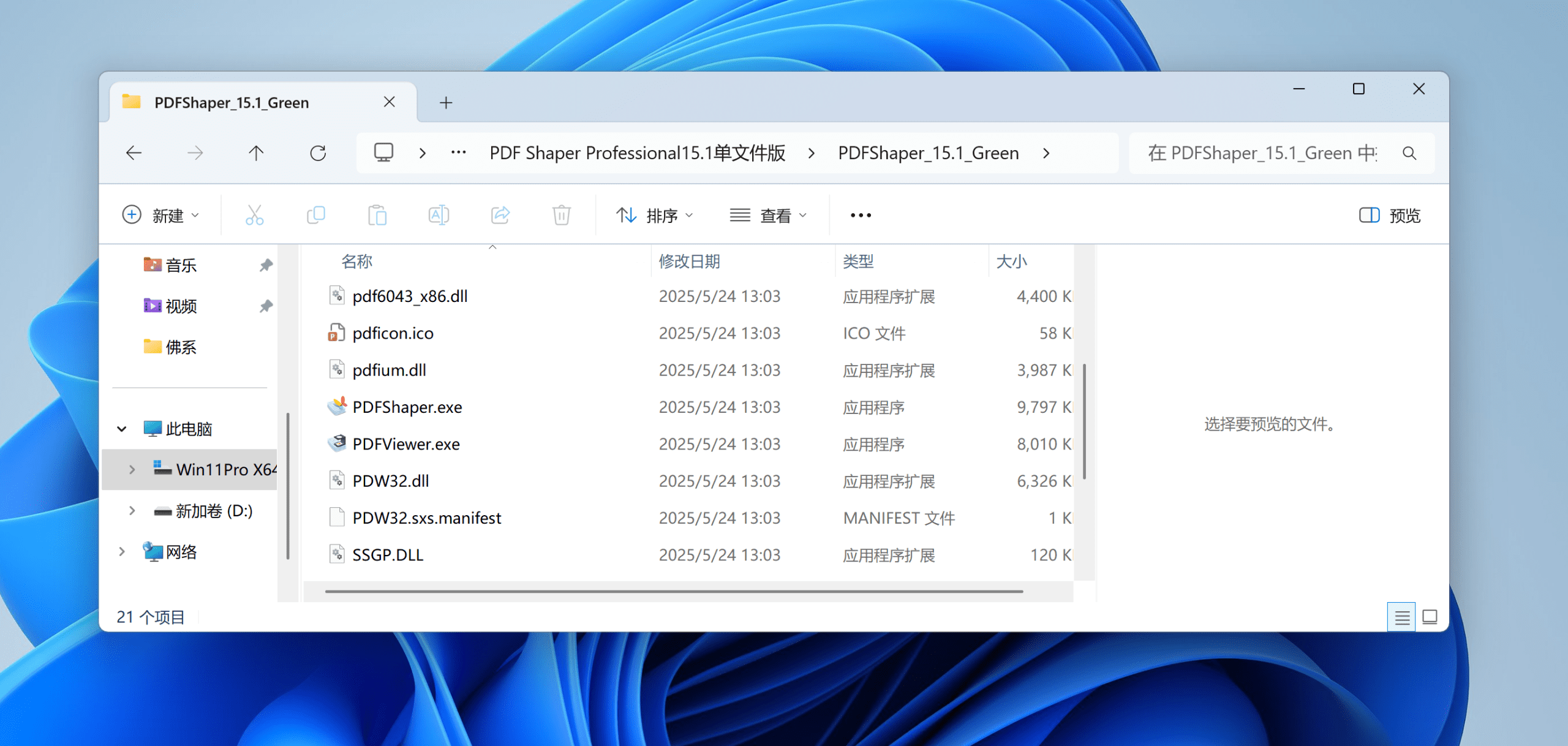The height and width of the screenshot is (746, 1568).
Task: Click the Refresh button in navigation bar
Action: [318, 153]
